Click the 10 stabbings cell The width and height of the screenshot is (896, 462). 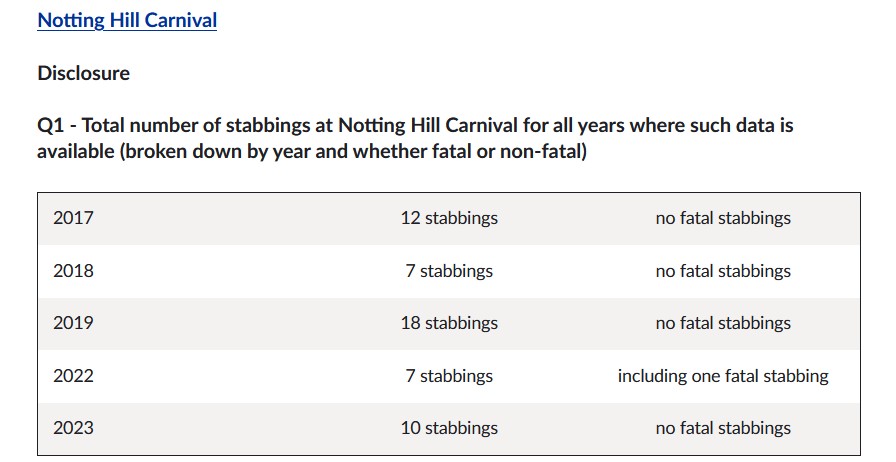pos(449,428)
